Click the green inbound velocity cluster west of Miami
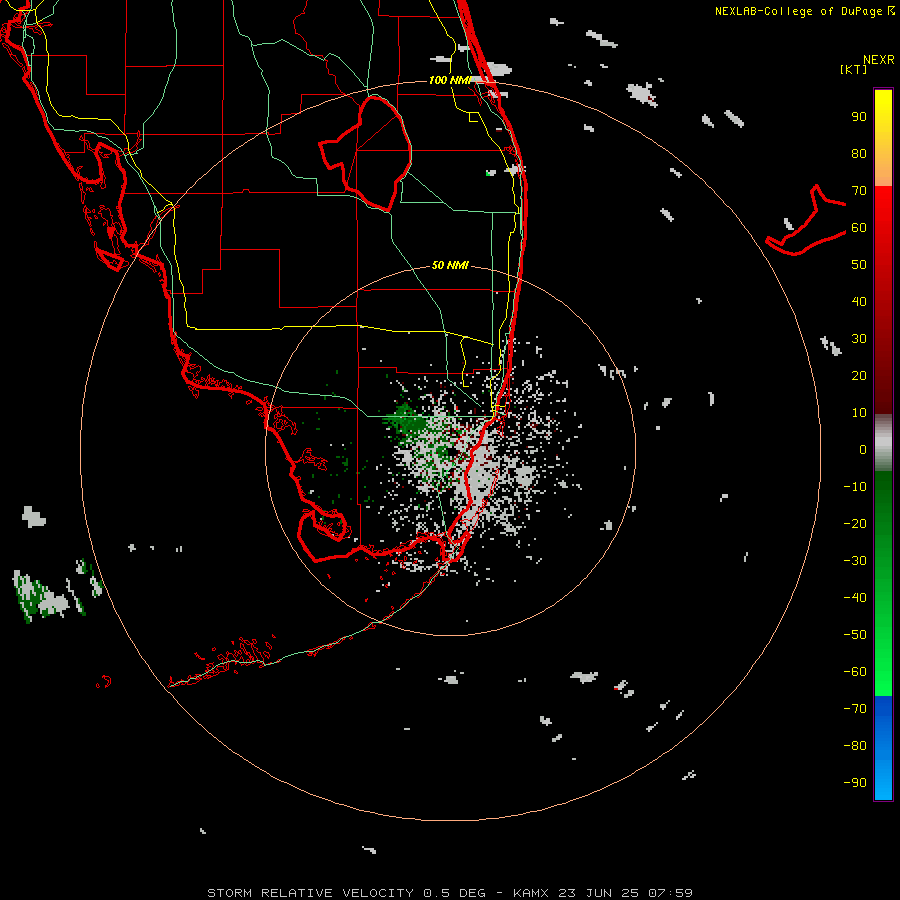900x900 pixels. click(x=406, y=423)
